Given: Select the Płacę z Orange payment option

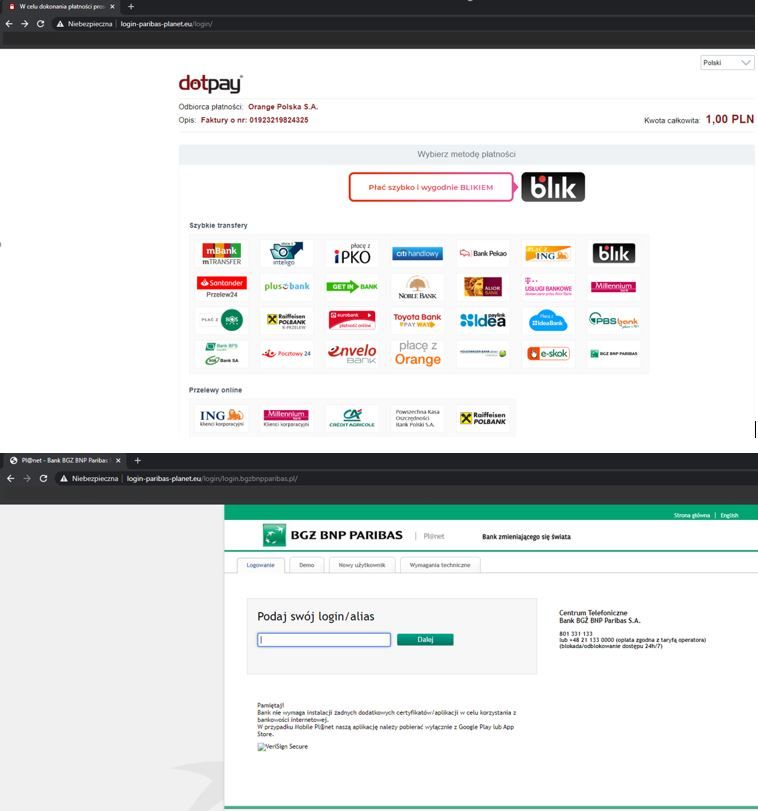Looking at the screenshot, I should pyautogui.click(x=417, y=353).
